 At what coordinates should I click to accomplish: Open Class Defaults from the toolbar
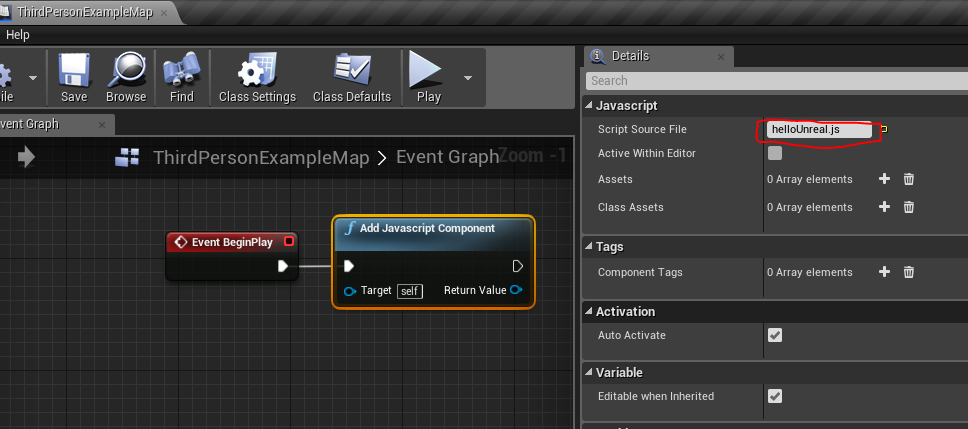pyautogui.click(x=352, y=78)
